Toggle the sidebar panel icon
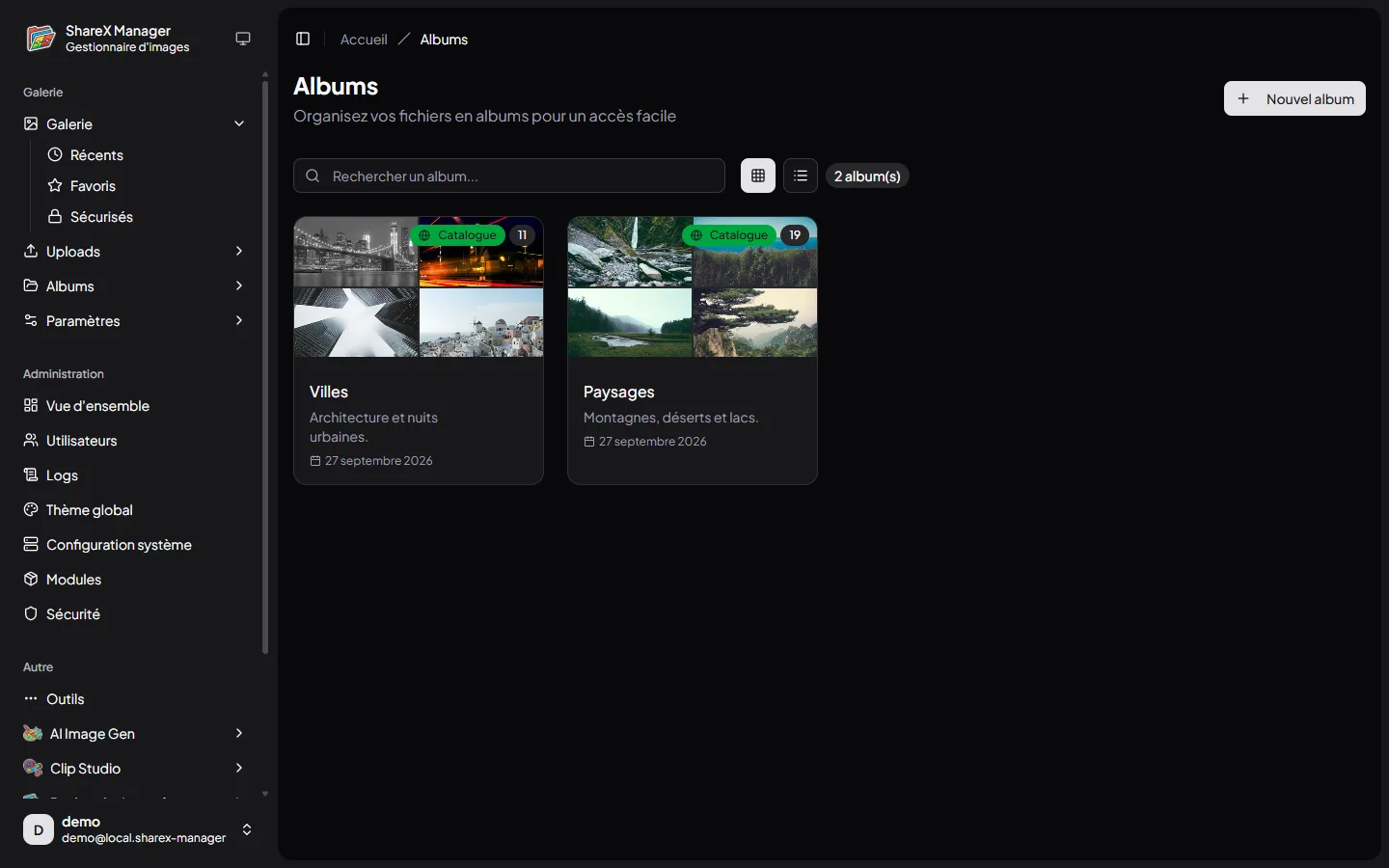 [303, 39]
